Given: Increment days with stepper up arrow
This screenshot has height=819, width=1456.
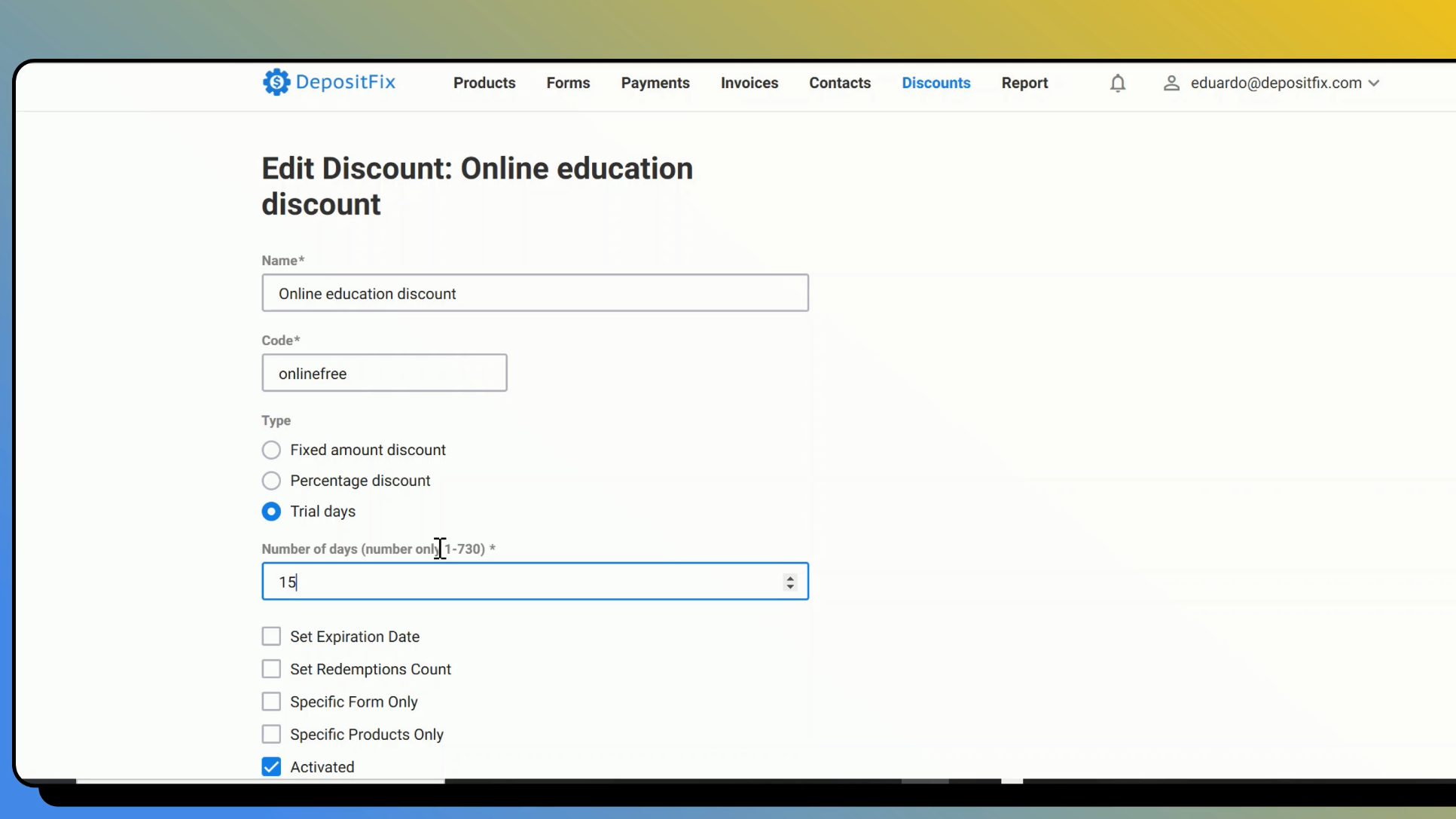Looking at the screenshot, I should coord(790,577).
